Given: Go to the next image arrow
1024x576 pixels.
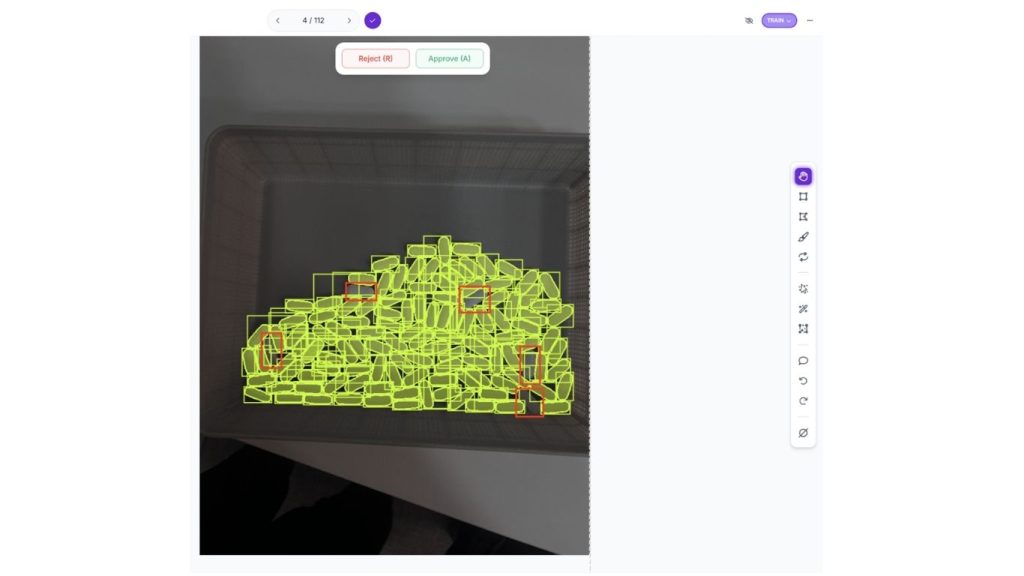Looking at the screenshot, I should (x=349, y=20).
